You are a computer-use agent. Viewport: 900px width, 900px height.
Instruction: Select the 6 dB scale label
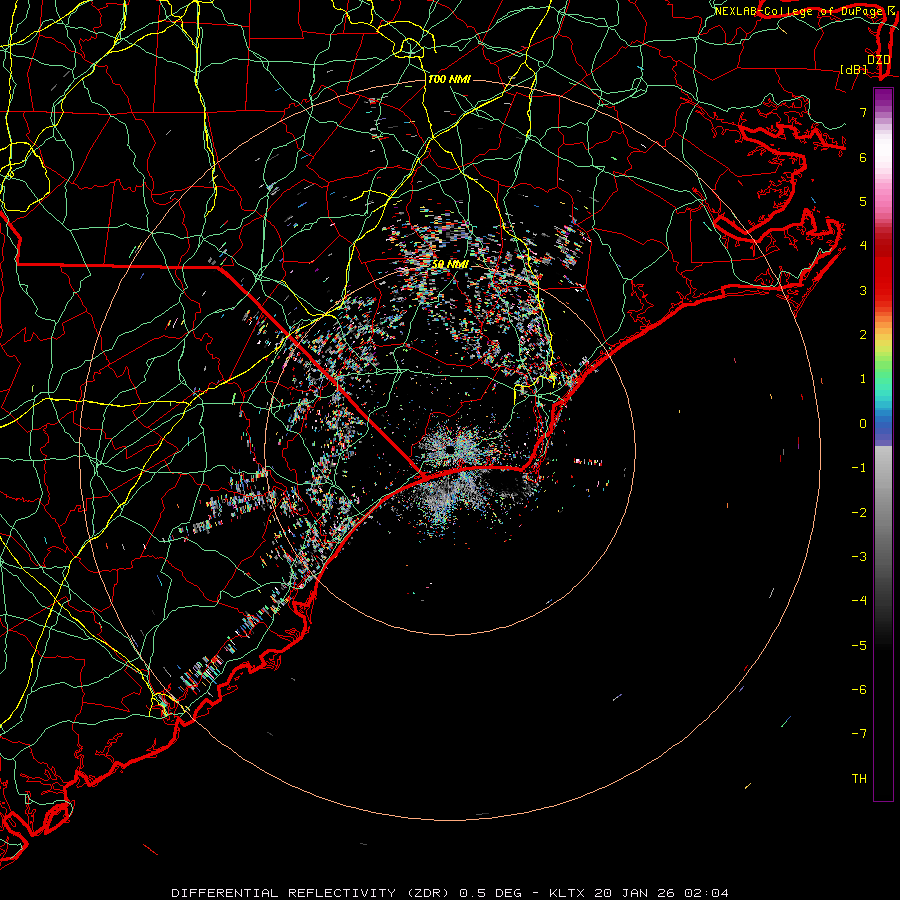click(863, 157)
